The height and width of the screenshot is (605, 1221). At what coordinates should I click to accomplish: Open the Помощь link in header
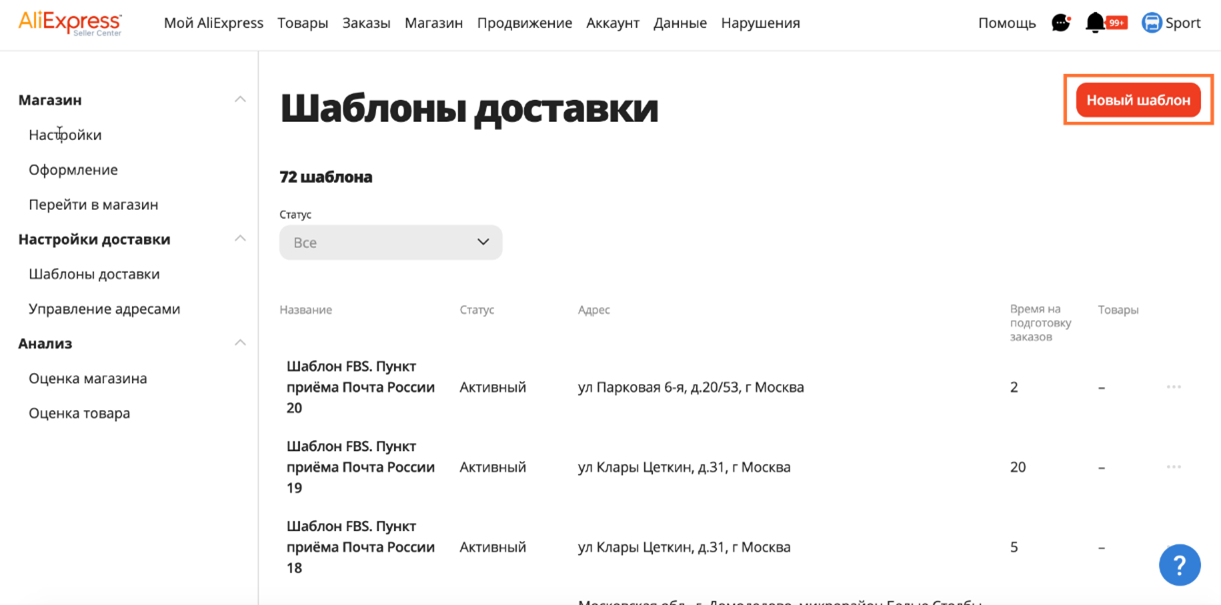[1006, 23]
